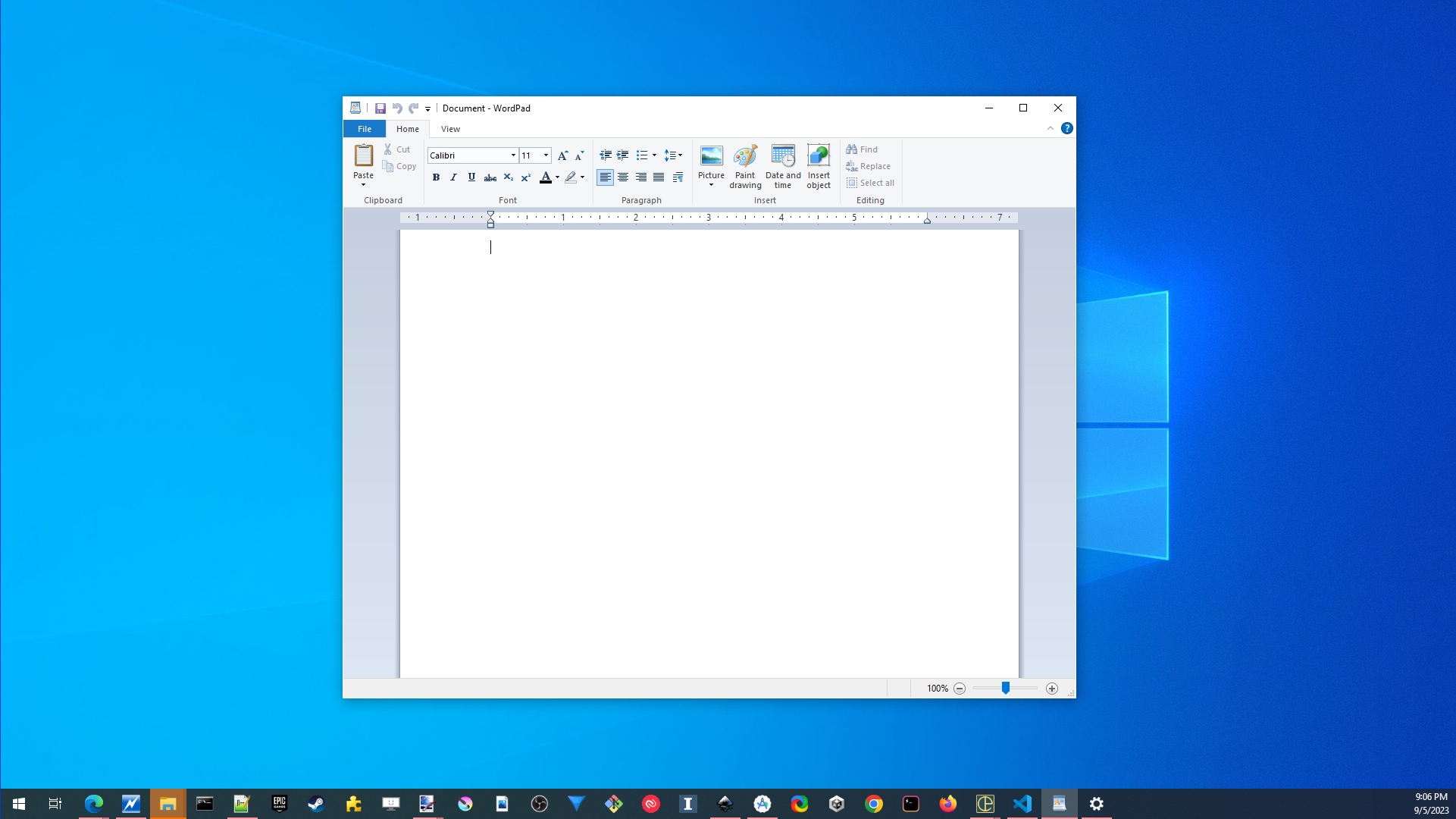Click the Find button
Image resolution: width=1456 pixels, height=819 pixels.
point(862,149)
